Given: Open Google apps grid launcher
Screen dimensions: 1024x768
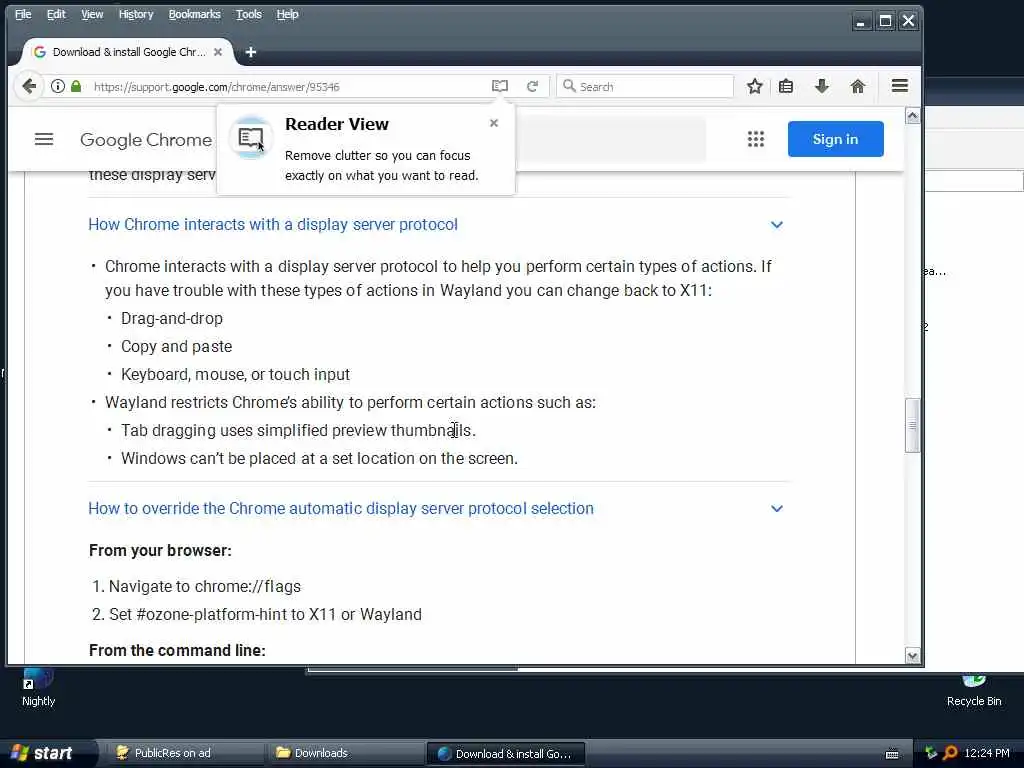Looking at the screenshot, I should [756, 139].
